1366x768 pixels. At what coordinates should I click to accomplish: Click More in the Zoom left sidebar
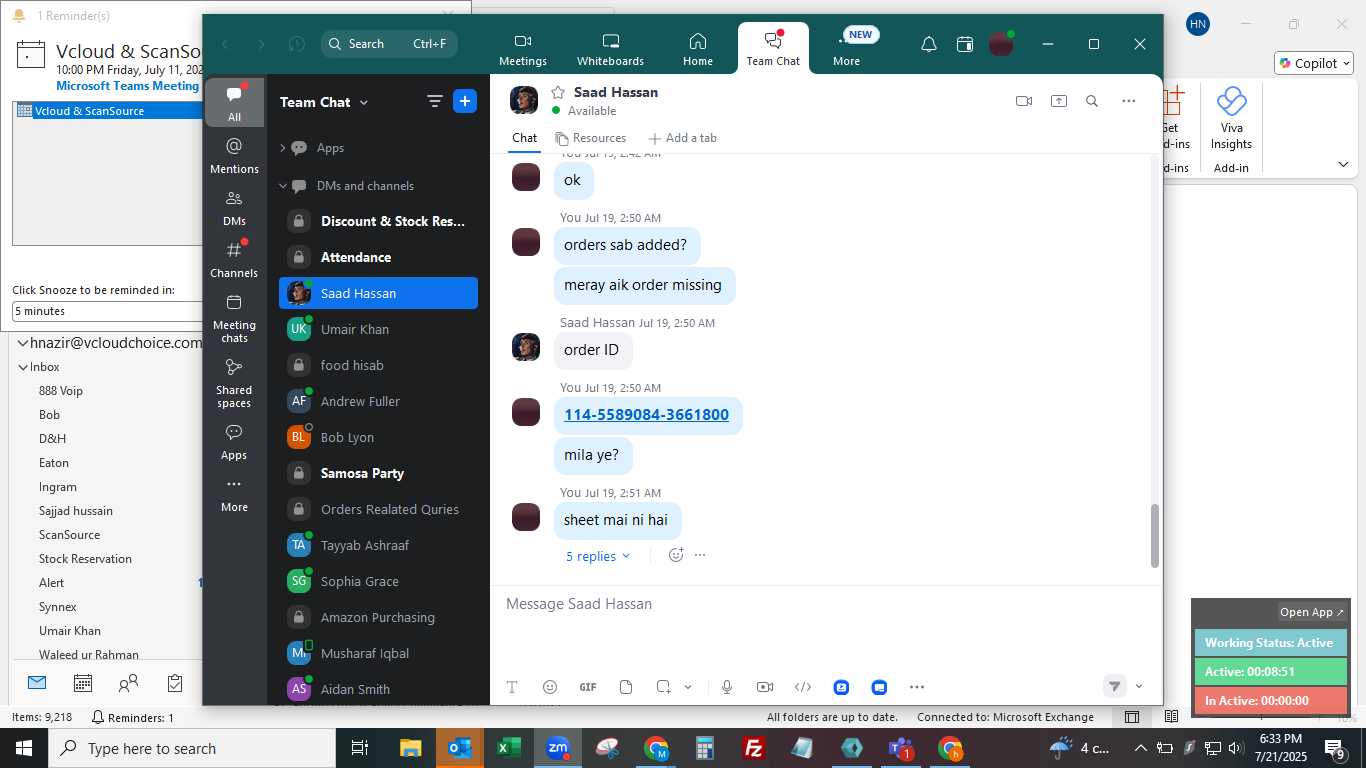pos(234,495)
